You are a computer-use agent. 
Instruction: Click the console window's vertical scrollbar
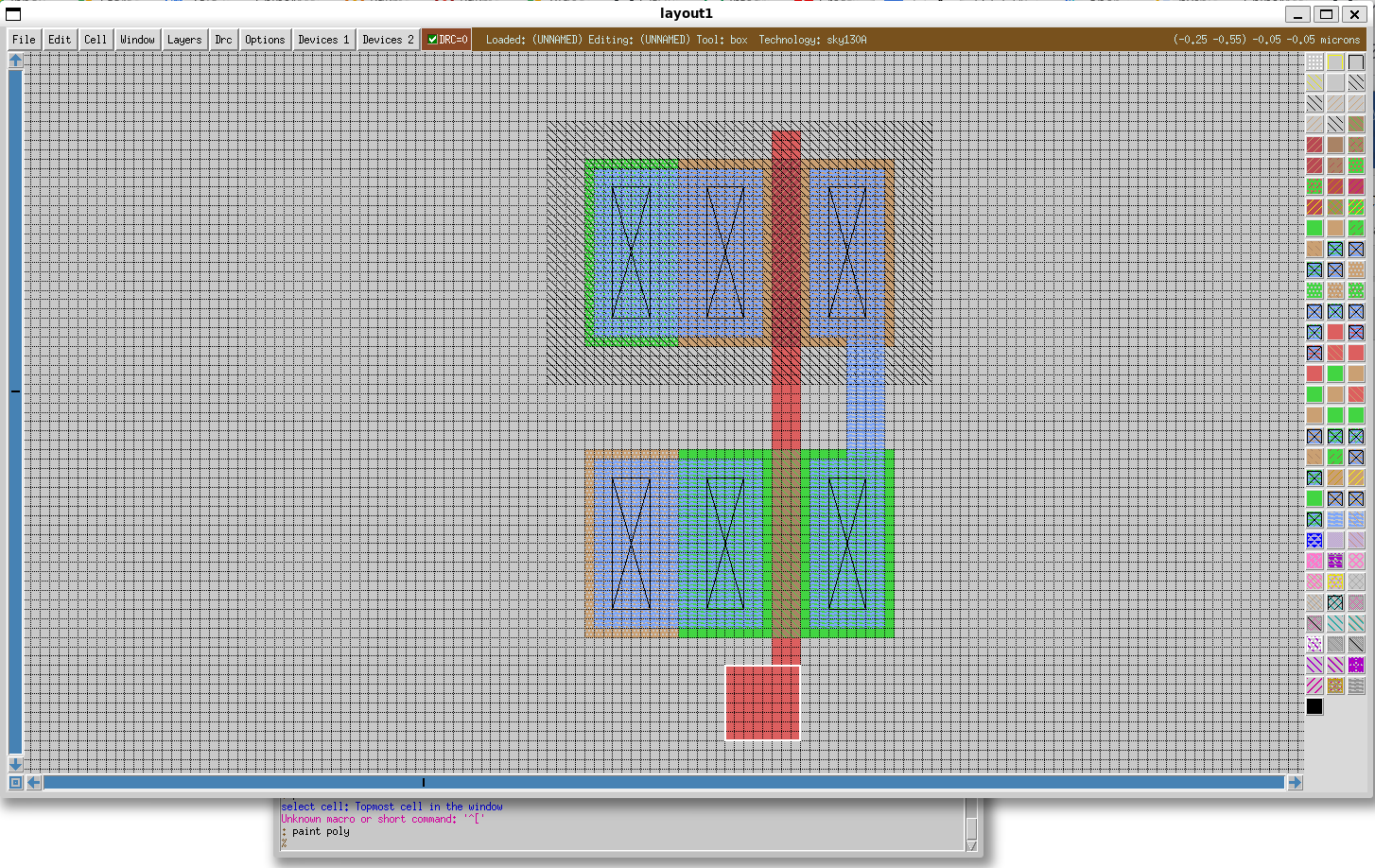coord(971,825)
